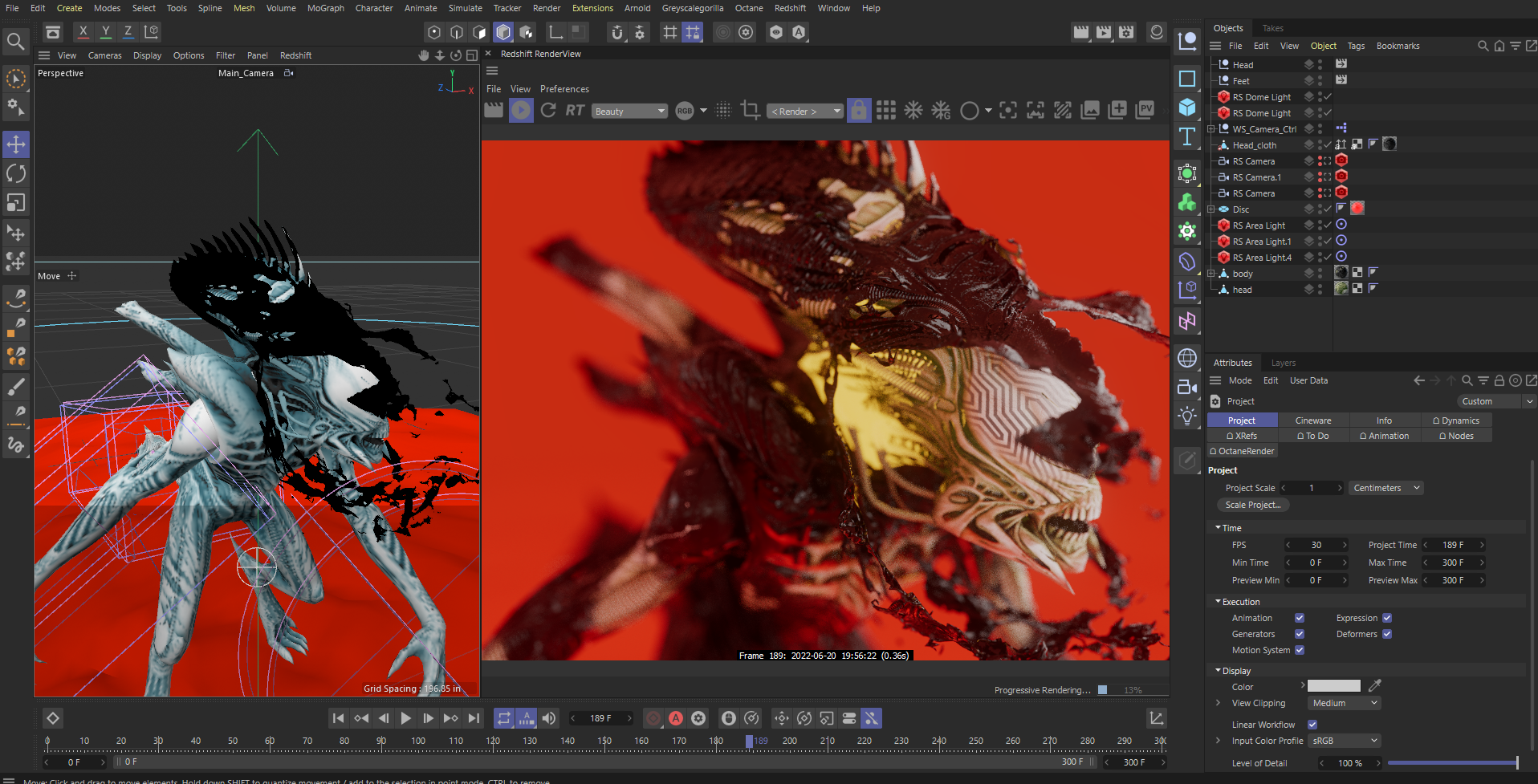The width and height of the screenshot is (1538, 784).
Task: Click the Color swatch under Display settings
Action: click(x=1333, y=686)
